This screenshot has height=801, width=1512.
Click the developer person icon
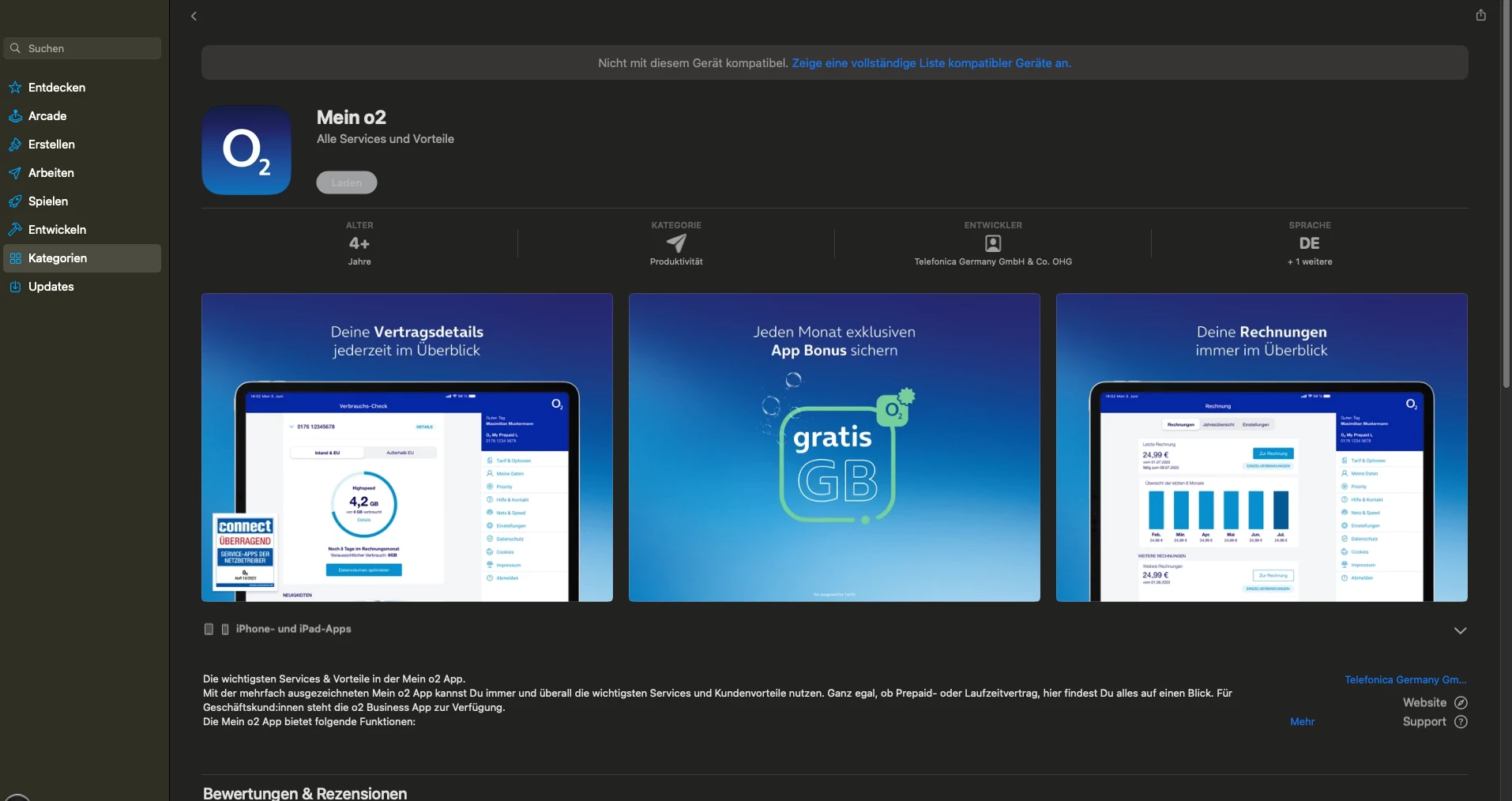point(993,243)
